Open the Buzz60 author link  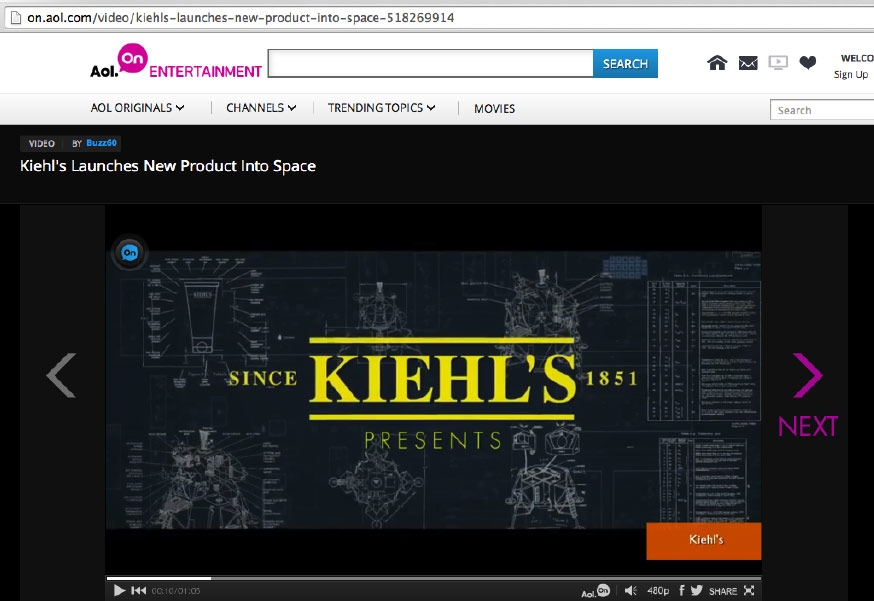tap(101, 143)
